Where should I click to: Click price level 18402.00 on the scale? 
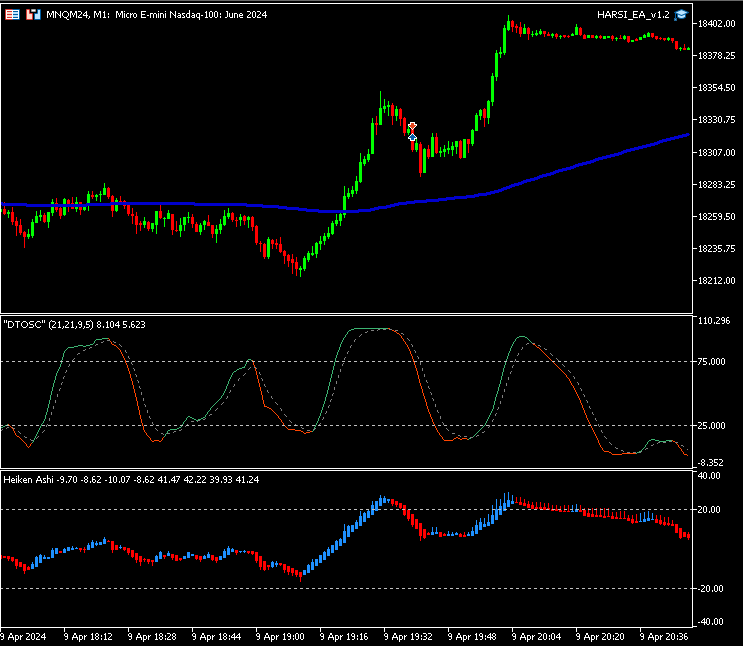tap(716, 24)
